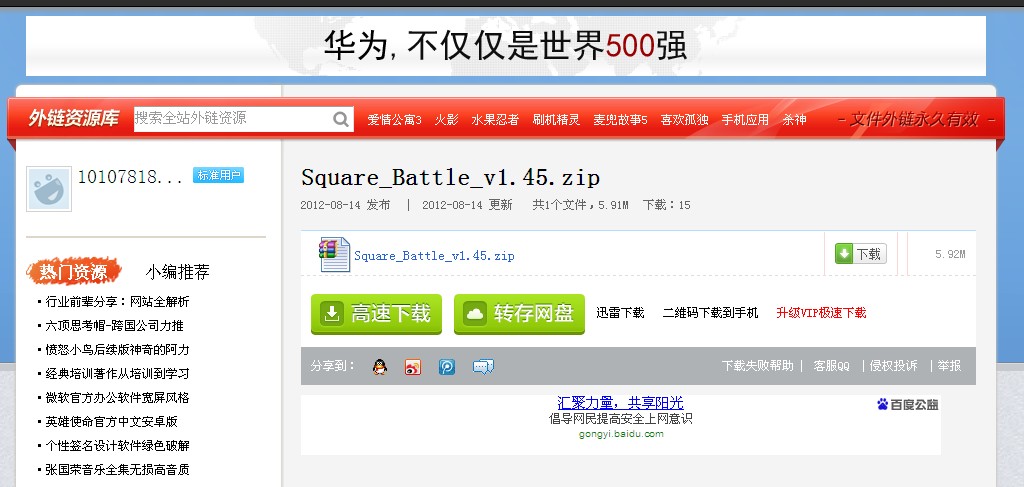Open 水果忍者 nav link
The width and height of the screenshot is (1024, 487).
click(x=495, y=120)
